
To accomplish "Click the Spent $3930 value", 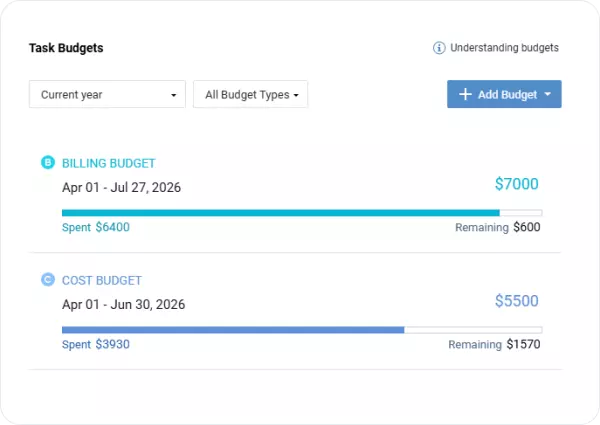I will pyautogui.click(x=96, y=344).
